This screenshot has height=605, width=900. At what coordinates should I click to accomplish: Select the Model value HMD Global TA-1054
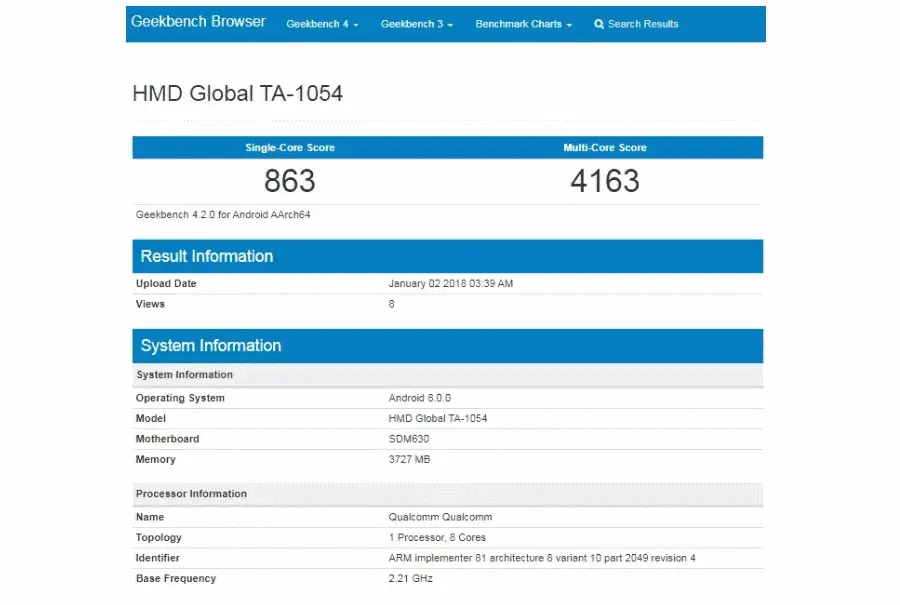(438, 418)
